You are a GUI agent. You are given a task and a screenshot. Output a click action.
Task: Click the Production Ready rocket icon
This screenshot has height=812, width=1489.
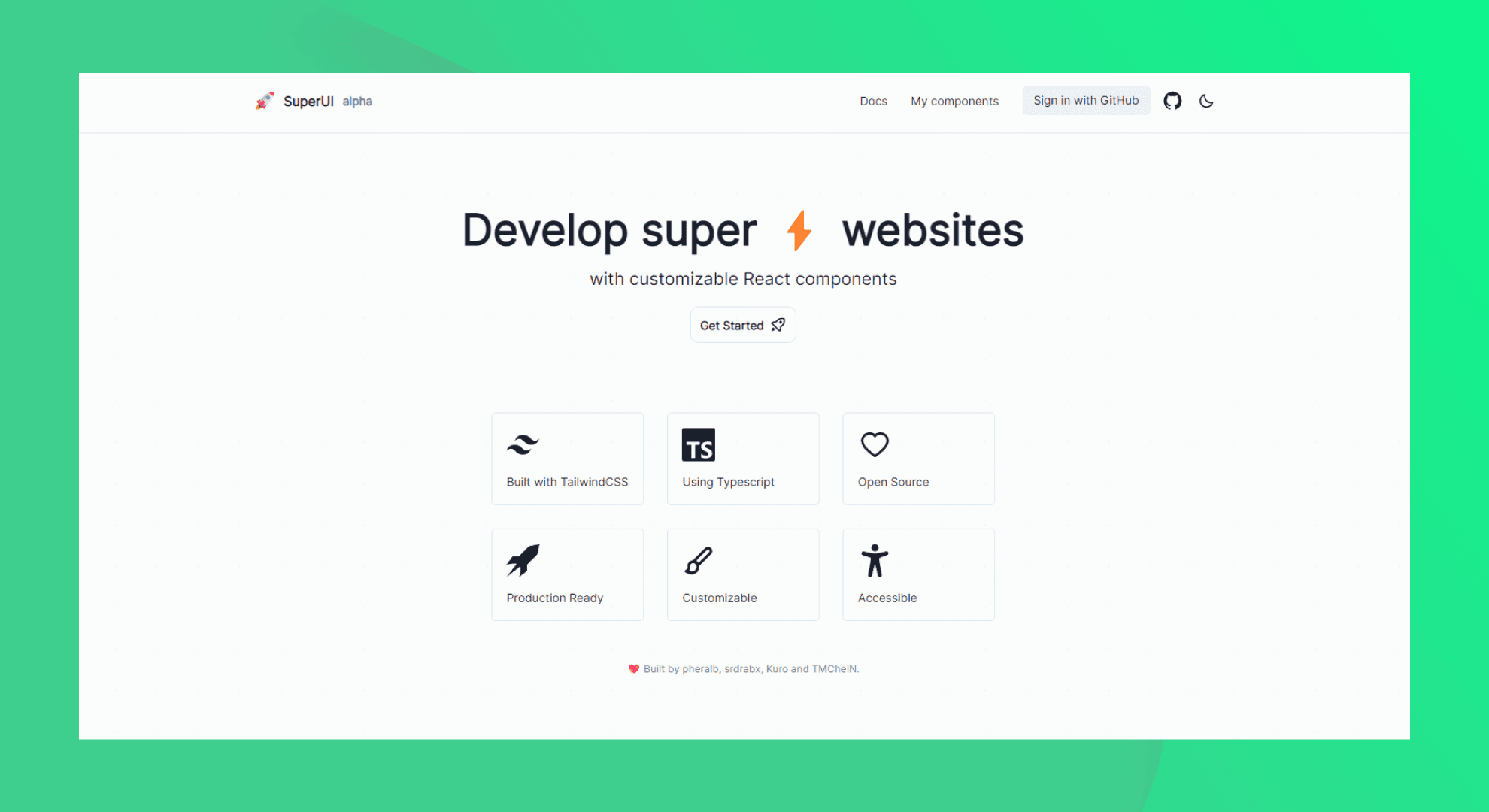tap(524, 560)
